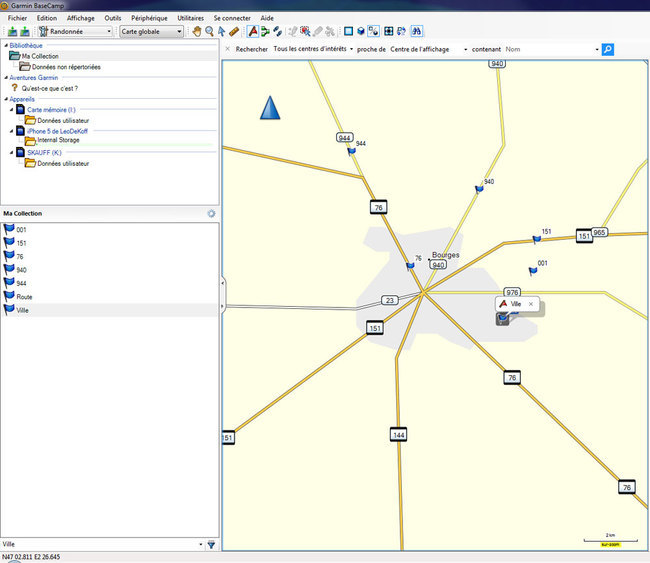The height and width of the screenshot is (563, 650).
Task: Open the Se connecter menu
Action: [232, 18]
